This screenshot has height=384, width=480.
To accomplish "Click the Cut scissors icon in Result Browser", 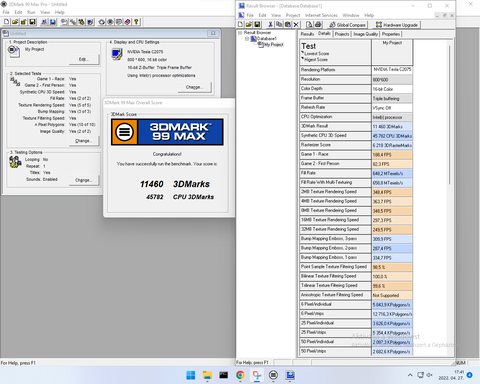I will tap(270, 25).
